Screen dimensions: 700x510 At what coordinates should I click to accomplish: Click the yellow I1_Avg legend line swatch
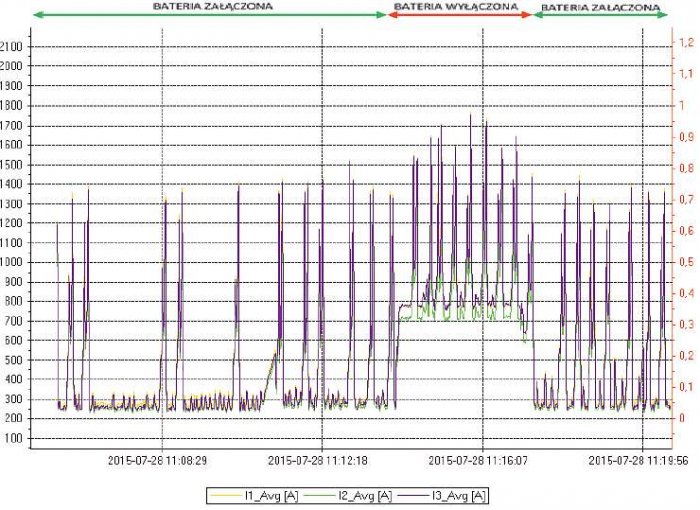tap(225, 495)
